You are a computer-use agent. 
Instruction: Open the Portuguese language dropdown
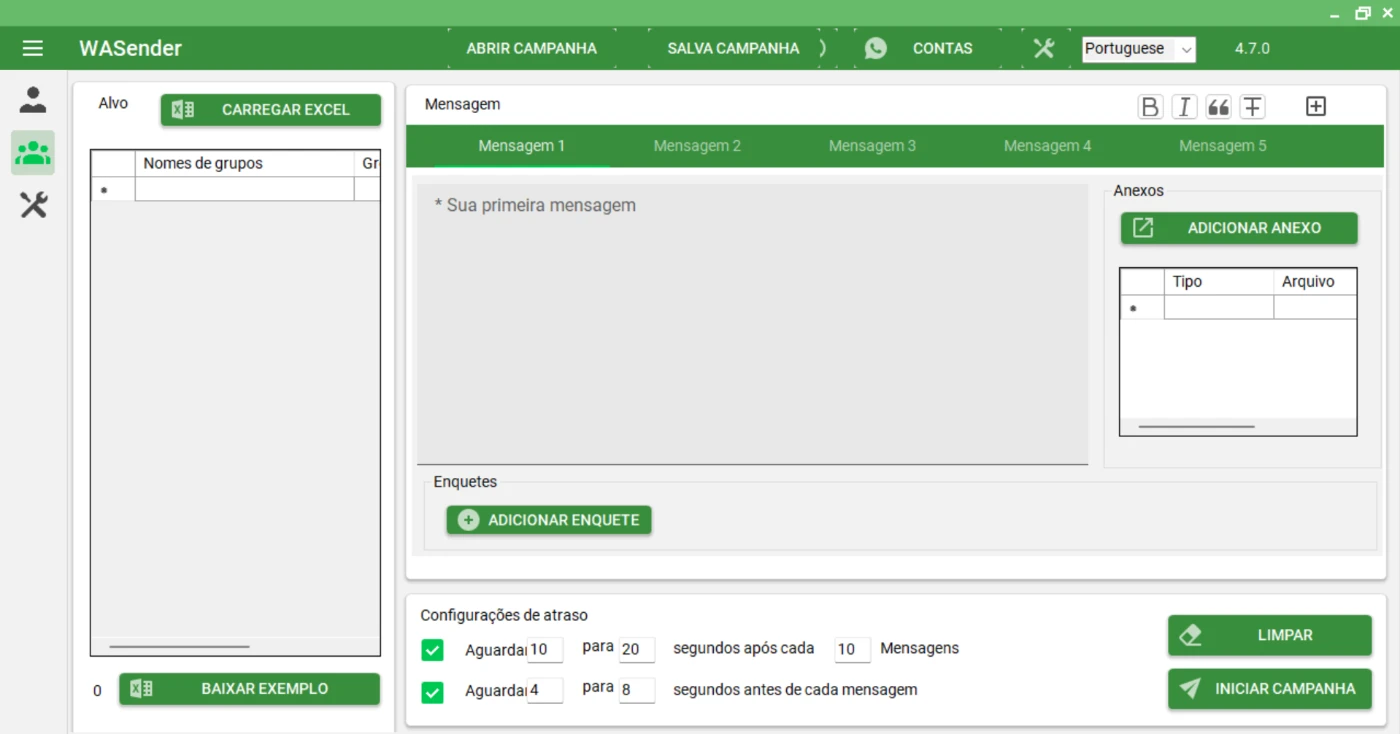[1138, 49]
